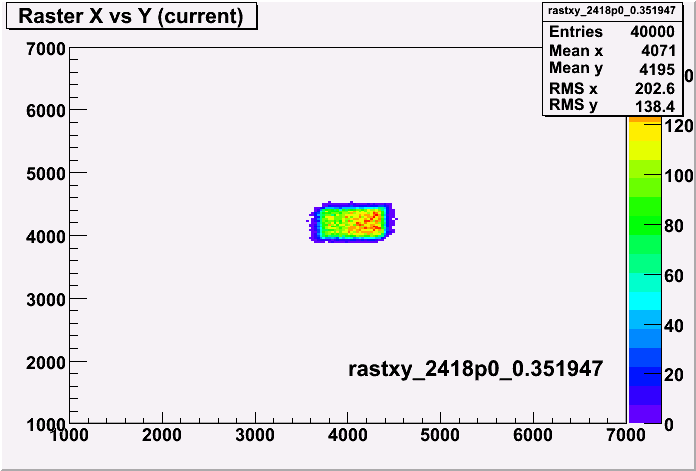Viewport: 696px width, 471px height.
Task: Click the x-axis label 2000
Action: (x=162, y=435)
